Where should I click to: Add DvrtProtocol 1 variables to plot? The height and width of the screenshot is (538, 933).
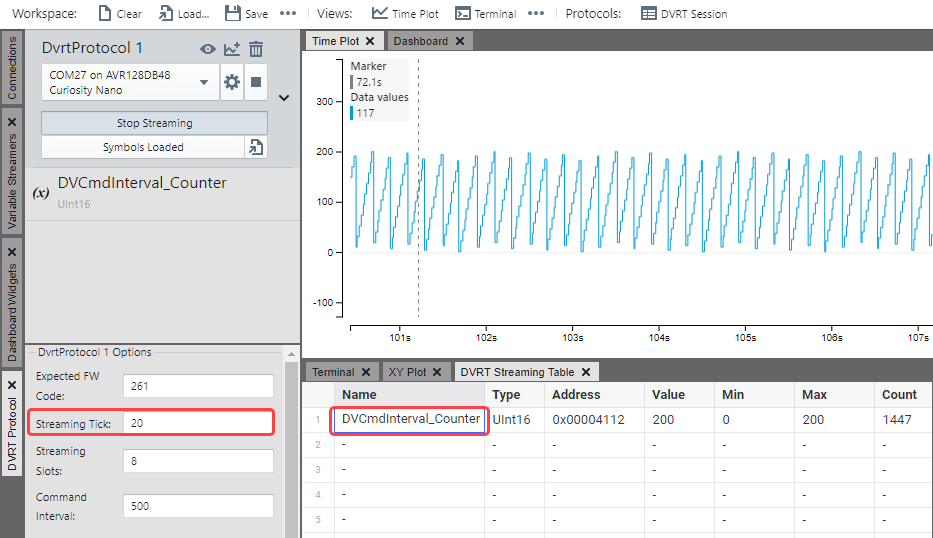click(232, 49)
